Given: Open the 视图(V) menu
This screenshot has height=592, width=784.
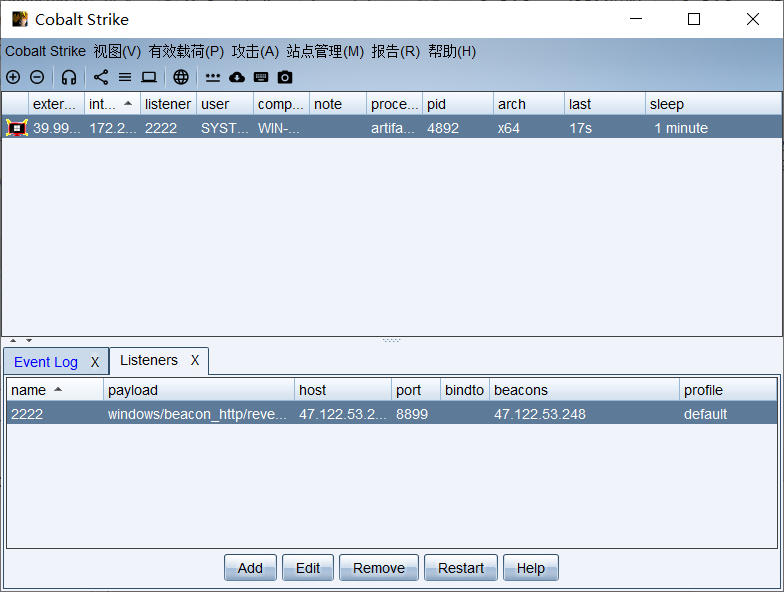Looking at the screenshot, I should click(117, 51).
